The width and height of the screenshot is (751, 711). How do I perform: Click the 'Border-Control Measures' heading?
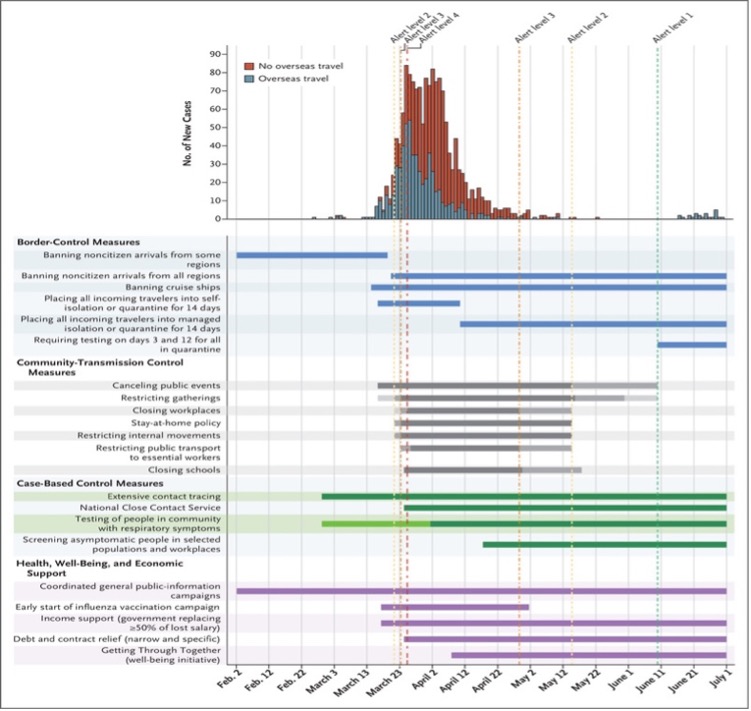tap(79, 242)
